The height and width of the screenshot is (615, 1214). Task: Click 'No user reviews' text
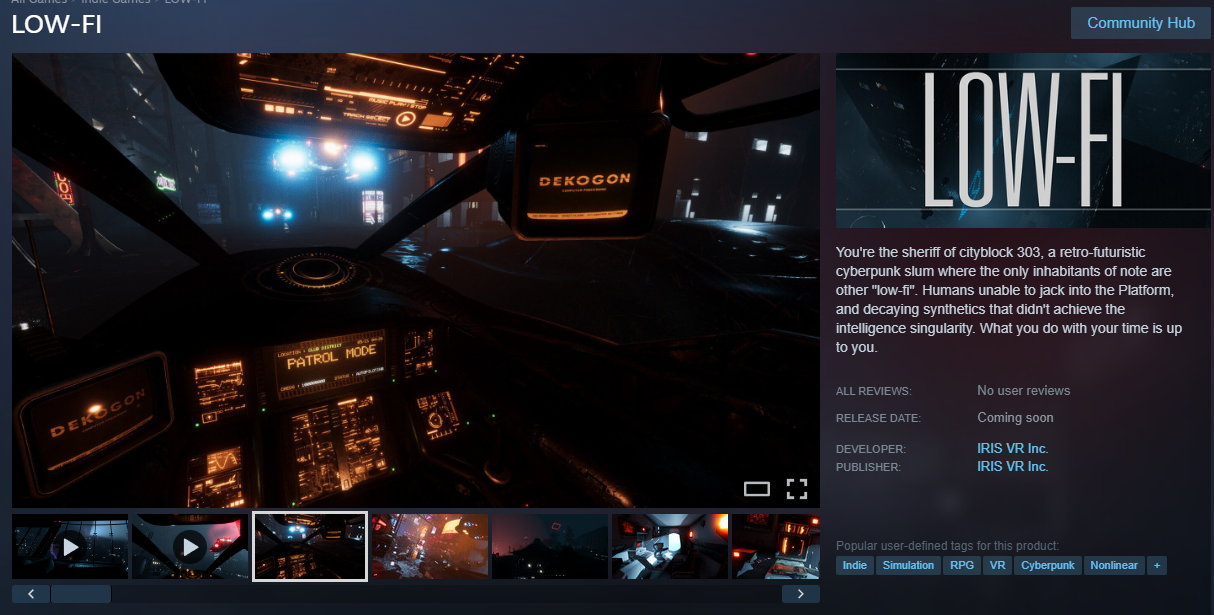[x=1024, y=391]
